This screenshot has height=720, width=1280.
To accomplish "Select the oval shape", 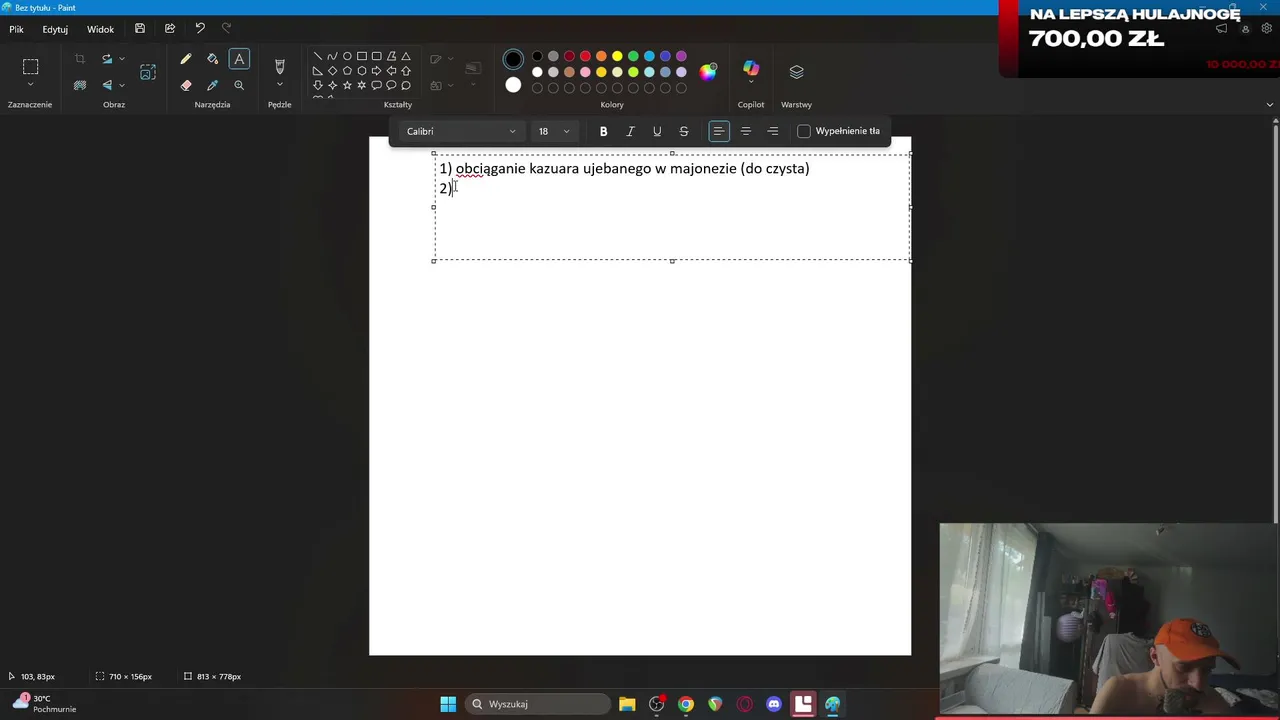I will tap(347, 56).
